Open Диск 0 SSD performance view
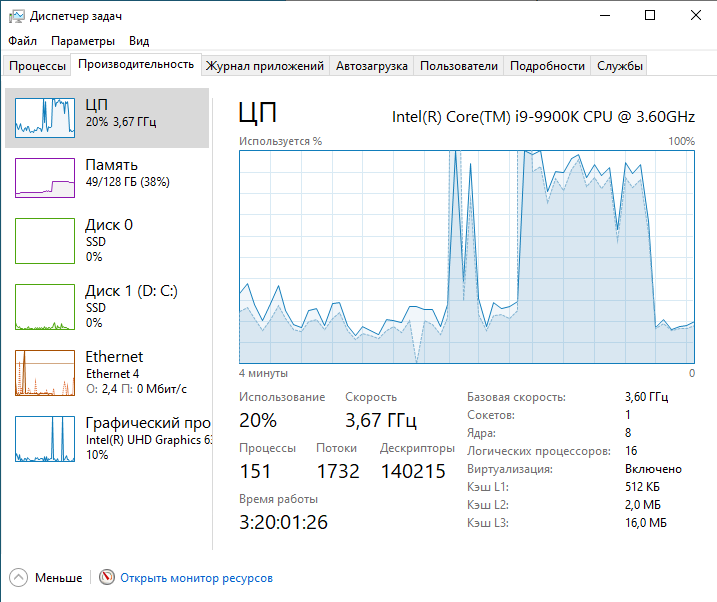This screenshot has height=602, width=717. pyautogui.click(x=108, y=240)
